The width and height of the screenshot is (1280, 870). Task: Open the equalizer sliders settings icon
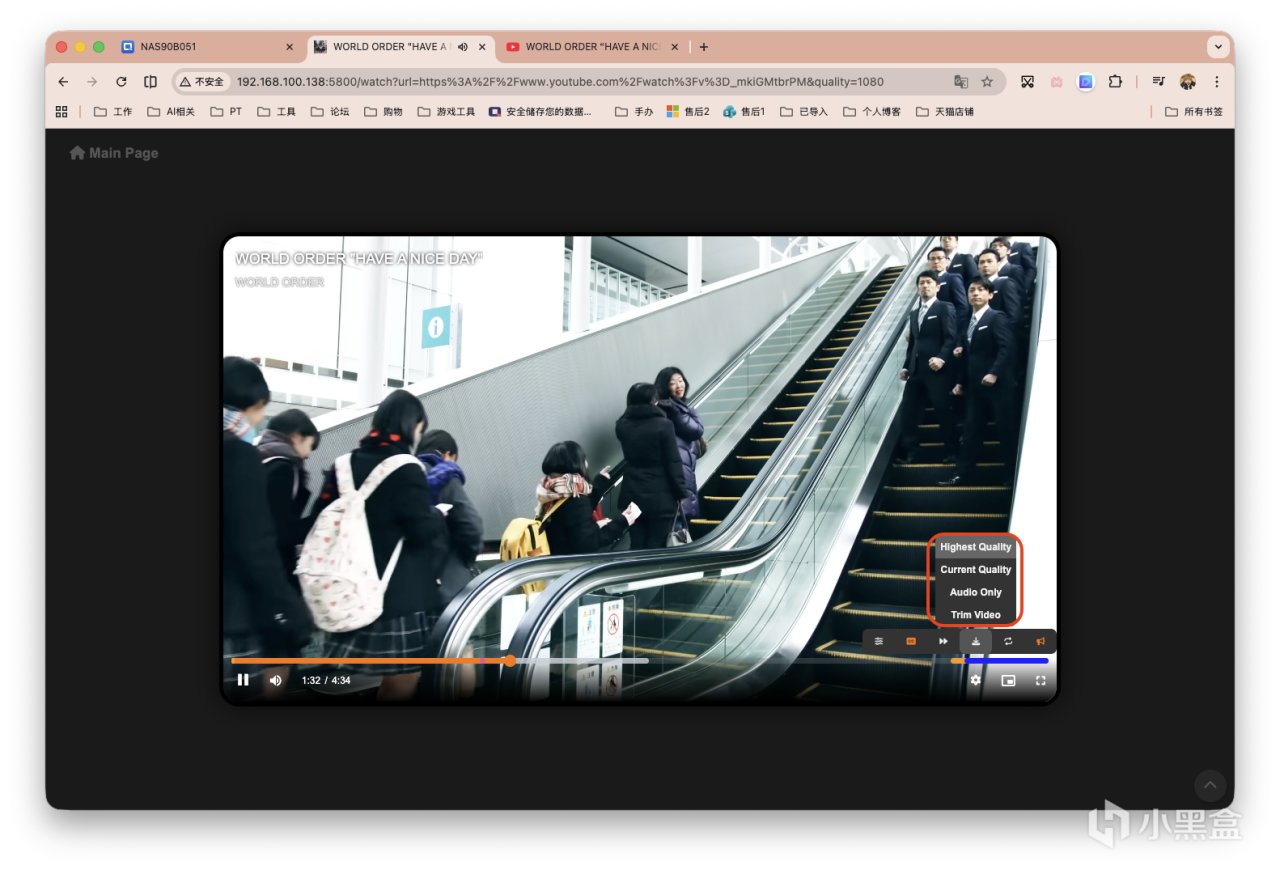(x=879, y=641)
